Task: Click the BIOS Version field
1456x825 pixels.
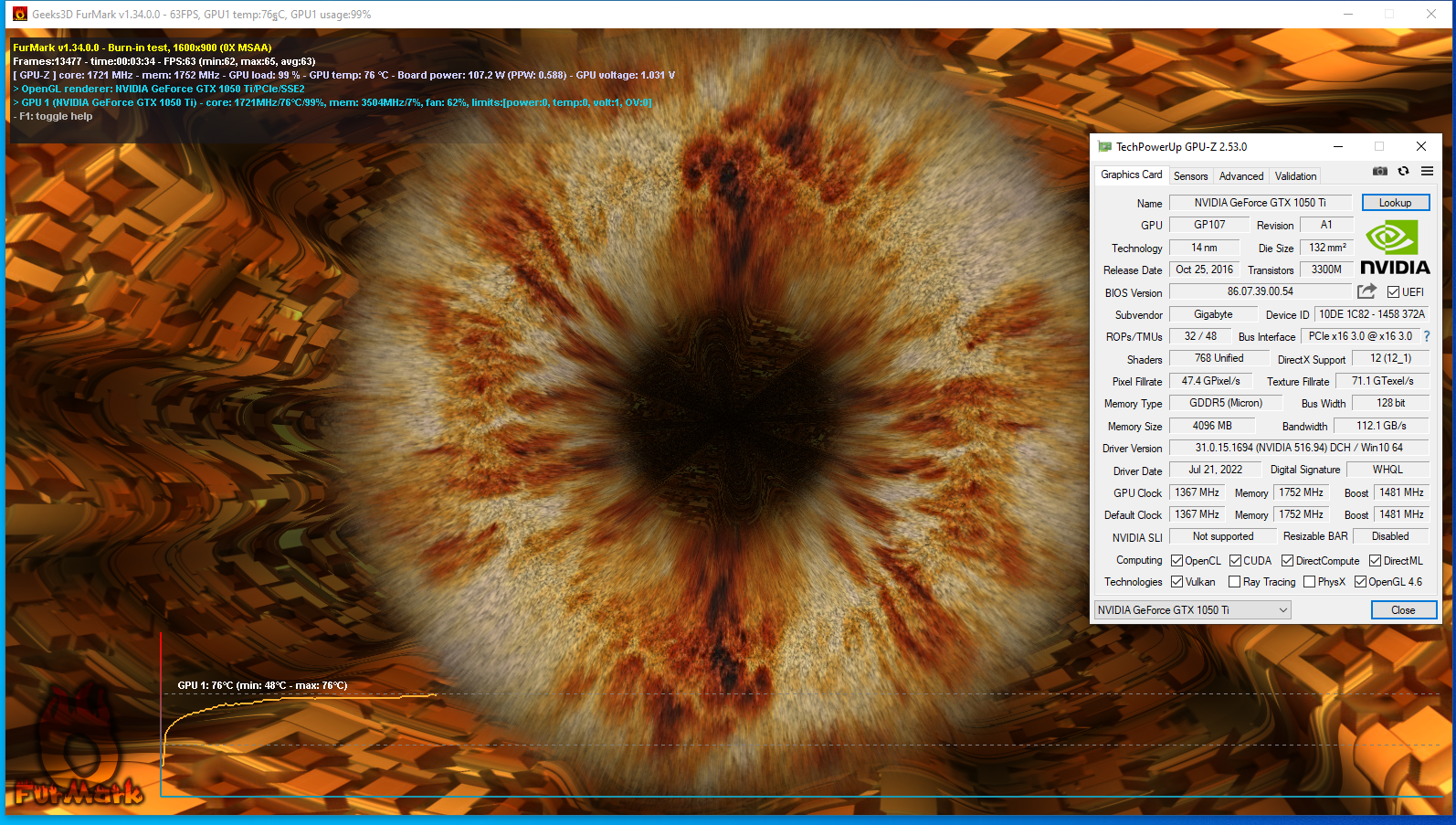Action: point(1260,292)
